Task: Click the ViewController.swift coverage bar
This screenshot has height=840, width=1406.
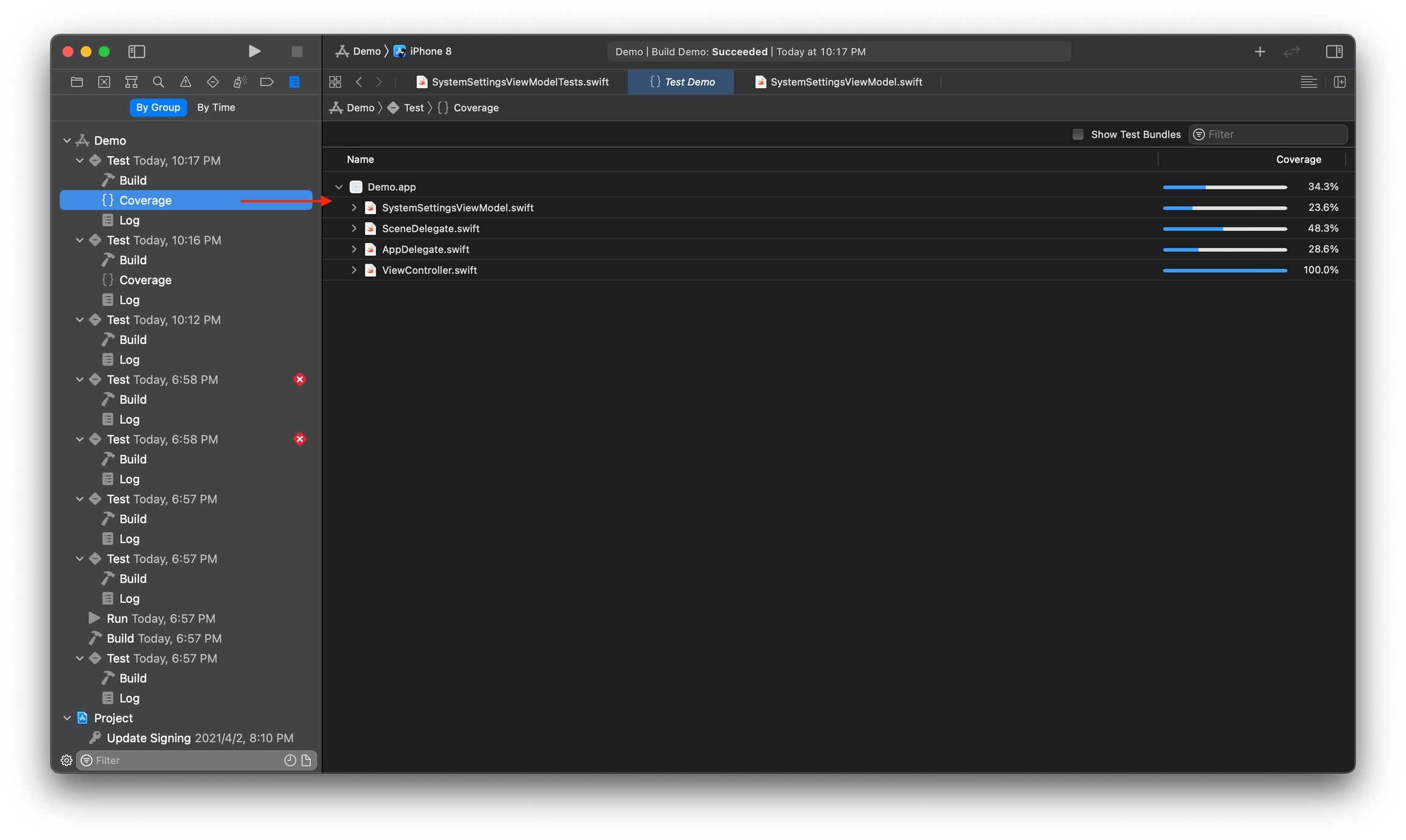Action: (x=1224, y=270)
